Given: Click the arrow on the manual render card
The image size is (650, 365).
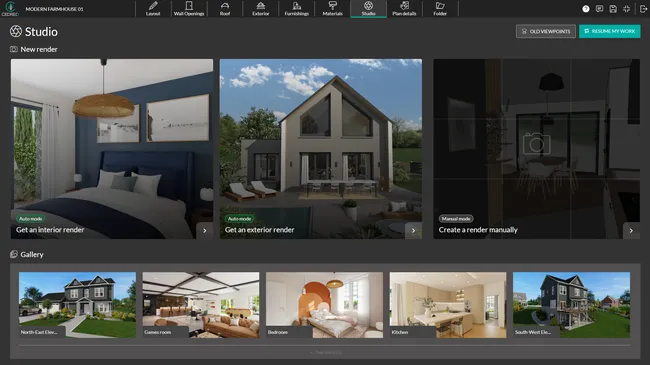Looking at the screenshot, I should (631, 231).
